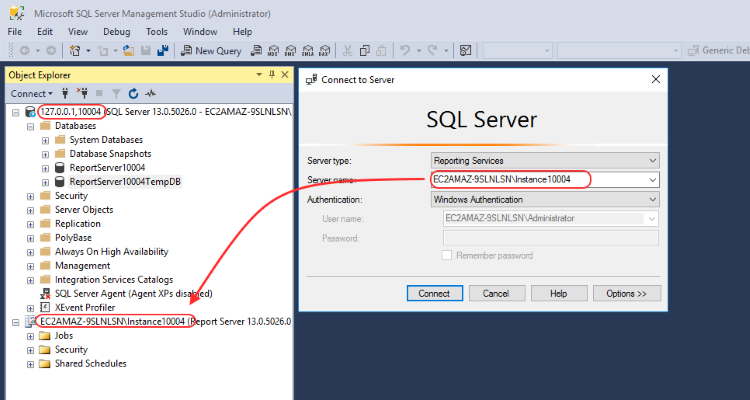Open the Server type dropdown
This screenshot has height=400, width=750.
[x=545, y=161]
